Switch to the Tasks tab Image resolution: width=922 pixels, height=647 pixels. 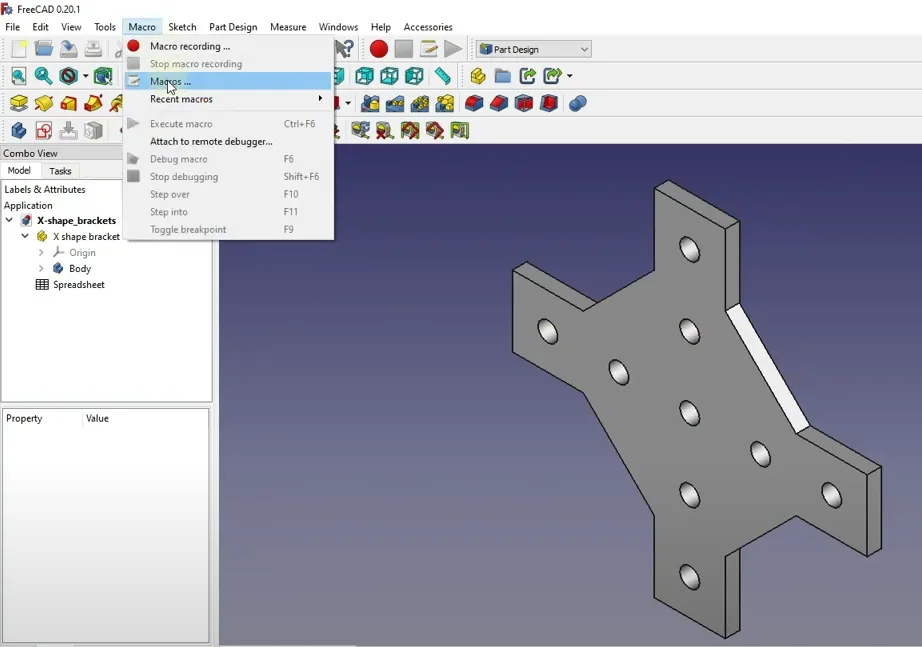point(60,171)
